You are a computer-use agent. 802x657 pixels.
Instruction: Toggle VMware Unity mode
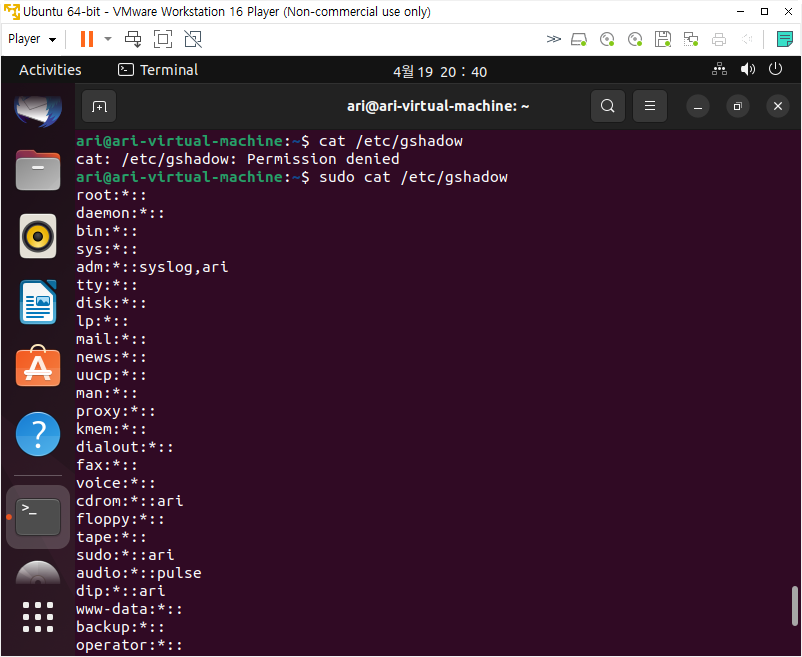(x=193, y=39)
